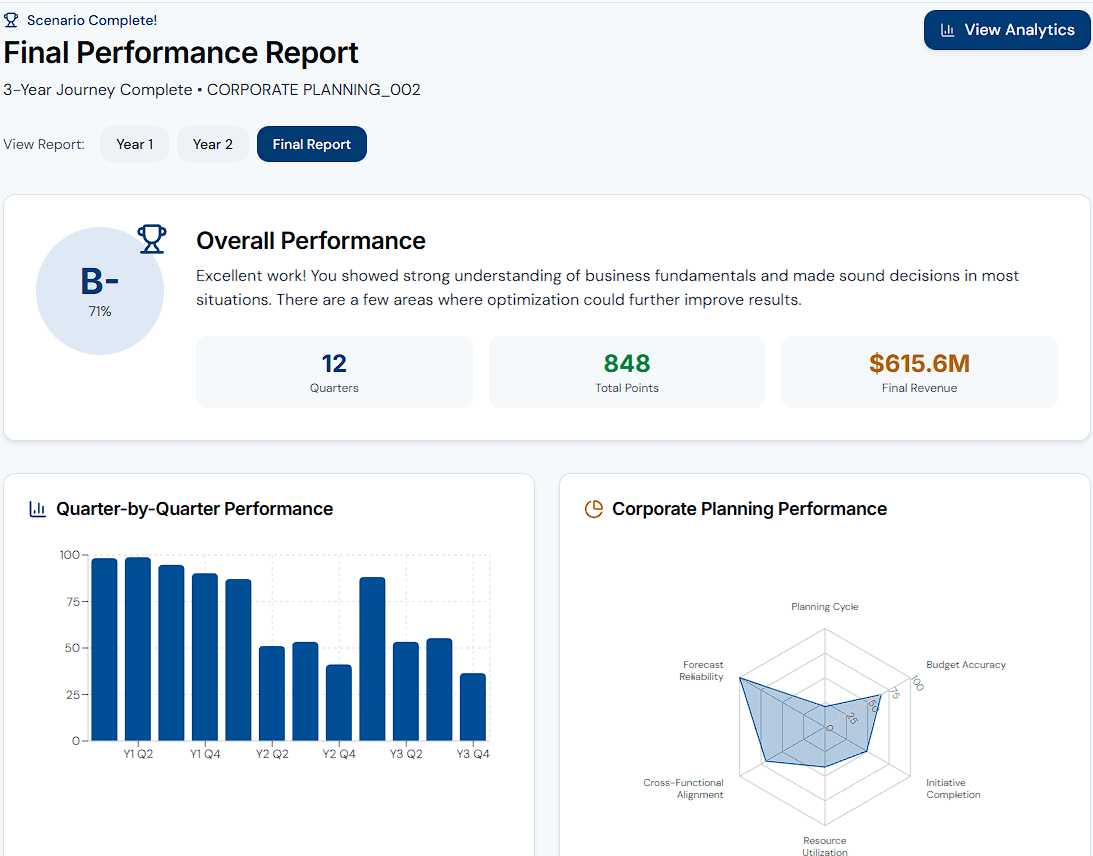Click the Final Performance Report heading
This screenshot has height=856, width=1093.
pos(180,52)
